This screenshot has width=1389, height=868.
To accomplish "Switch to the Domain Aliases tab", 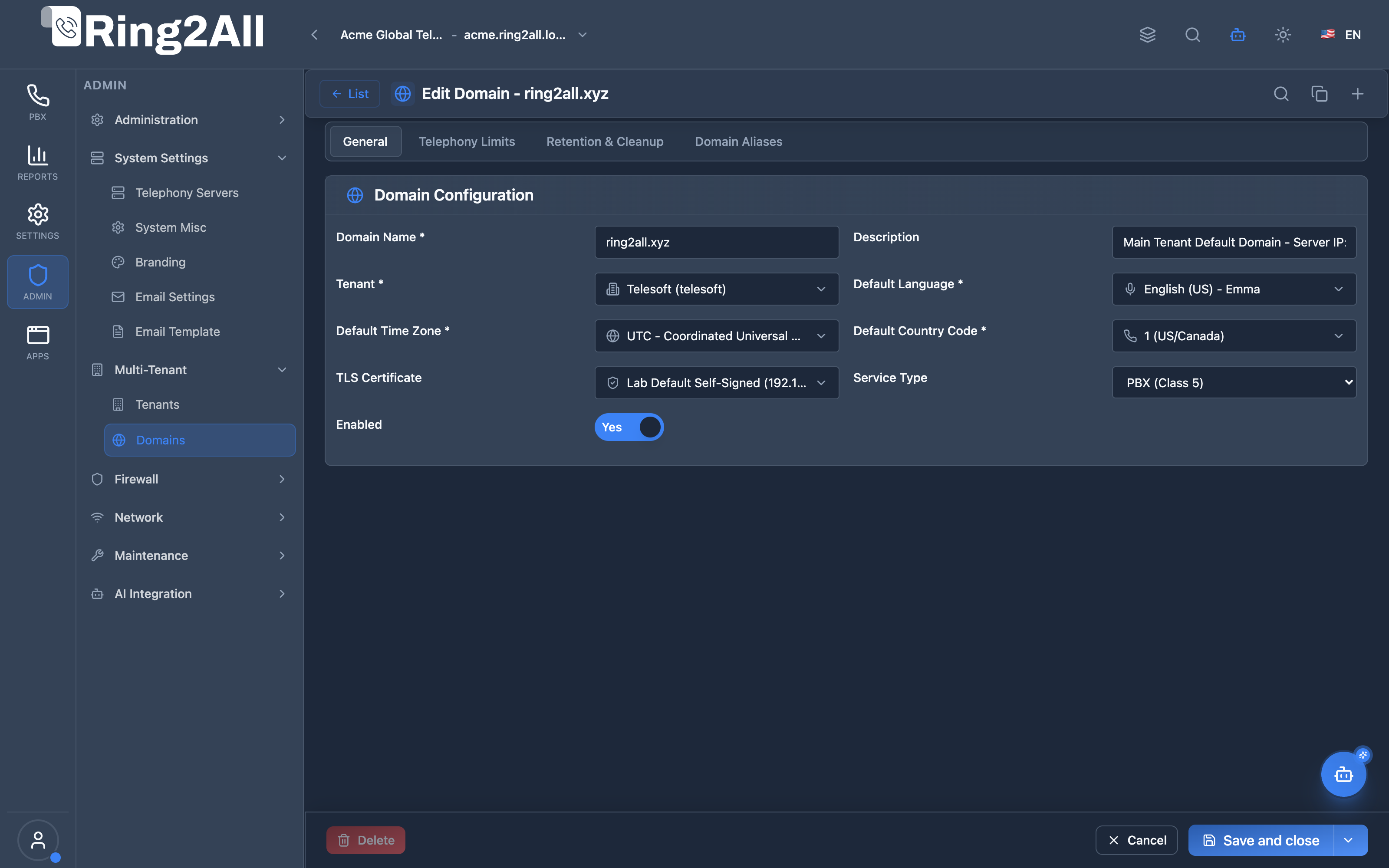I will (x=739, y=141).
